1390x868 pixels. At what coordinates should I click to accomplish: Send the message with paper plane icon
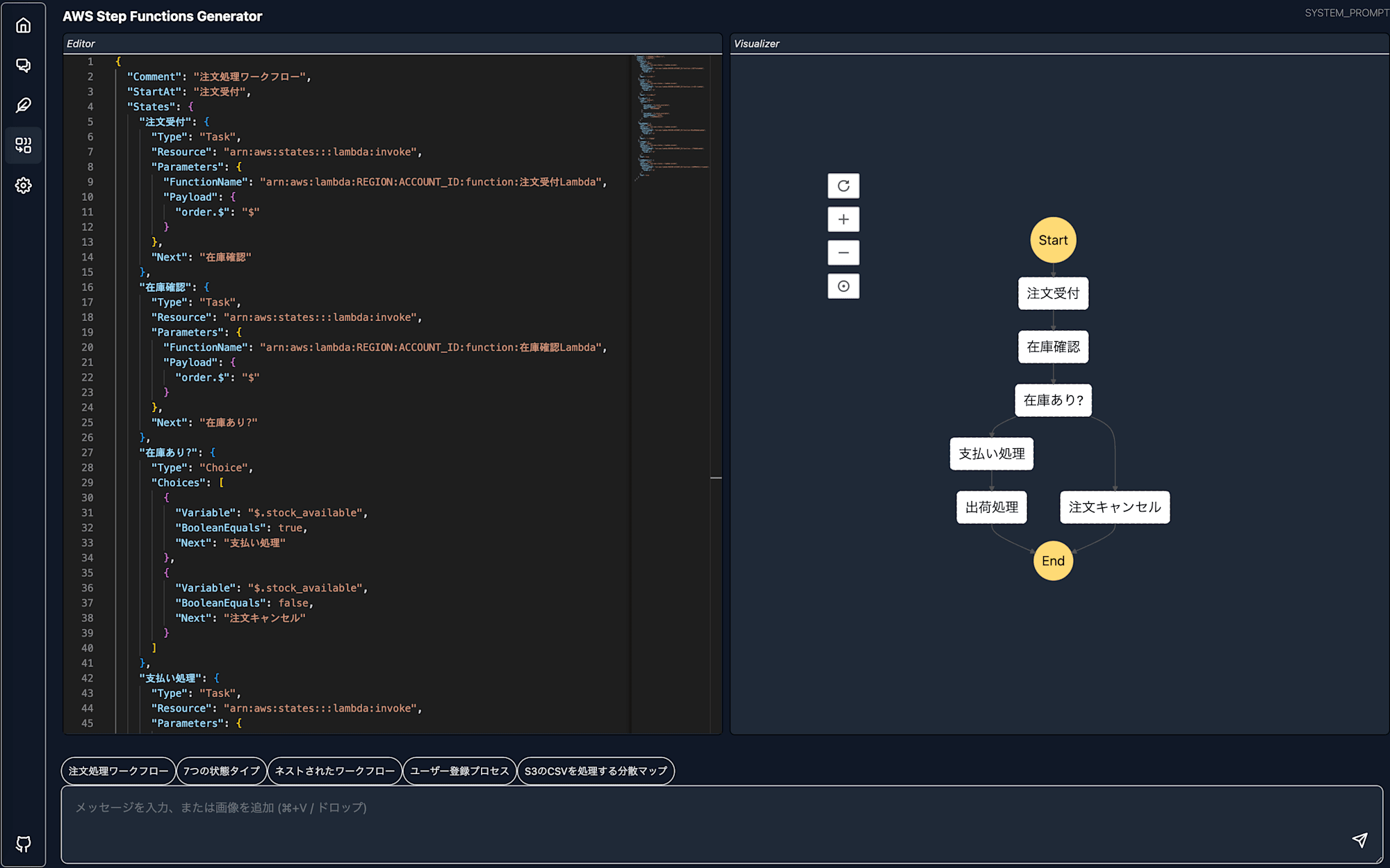(x=1359, y=840)
